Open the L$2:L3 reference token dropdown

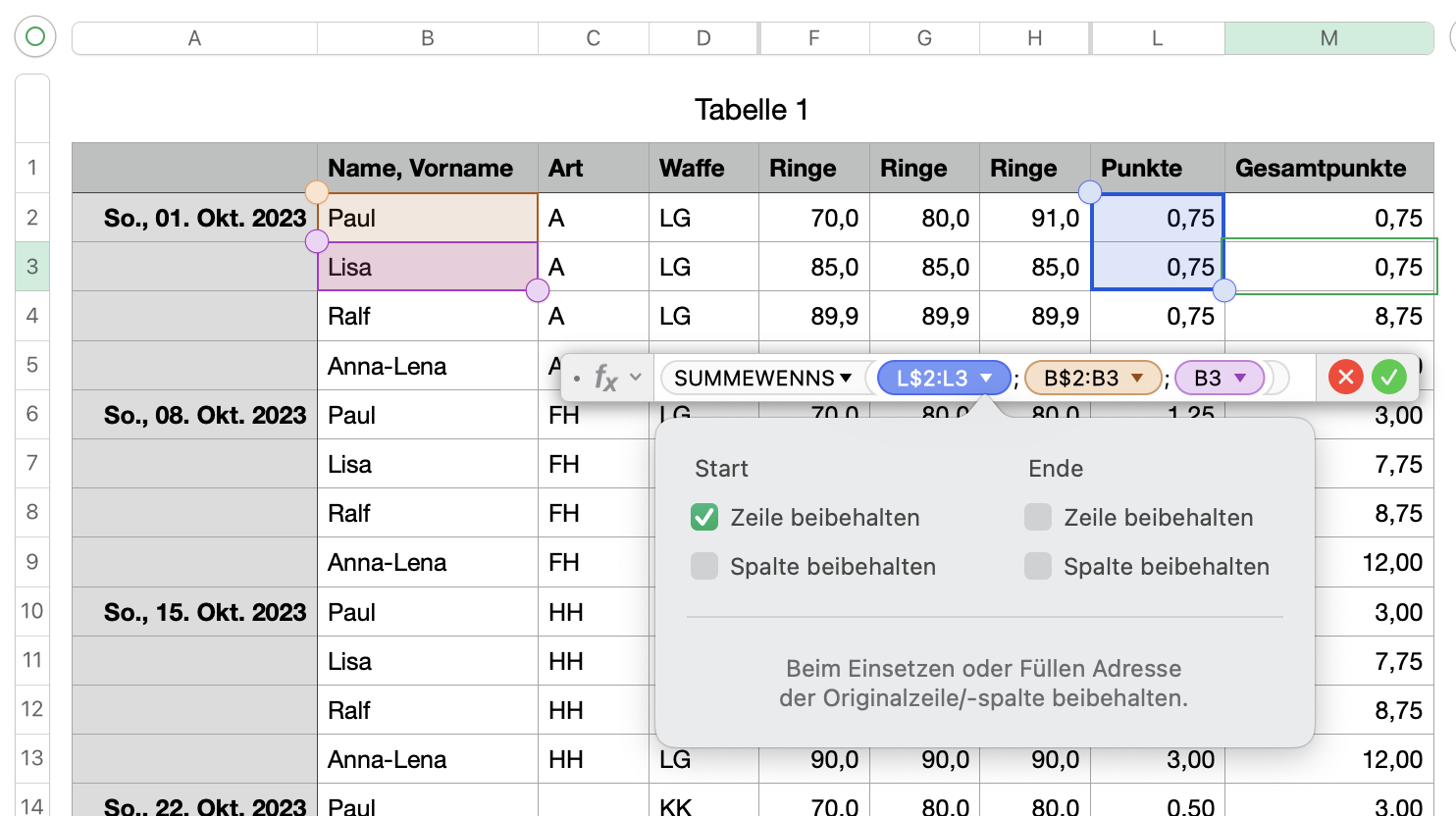coord(986,378)
